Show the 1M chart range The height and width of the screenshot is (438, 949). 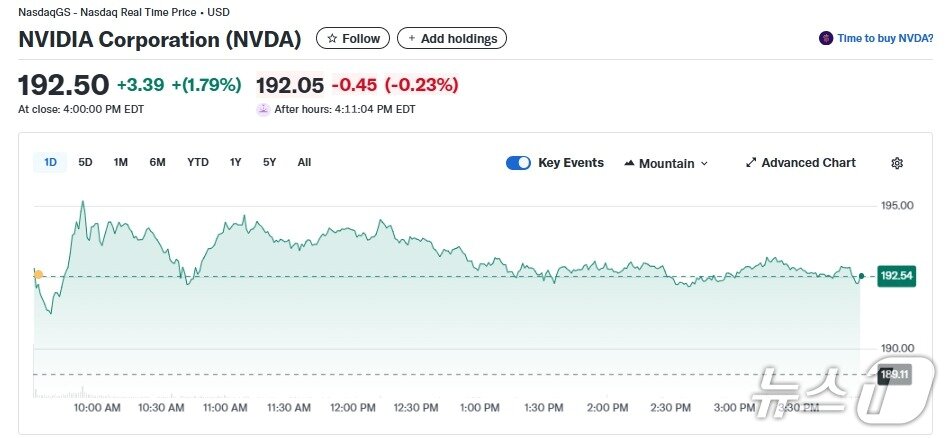tap(120, 162)
